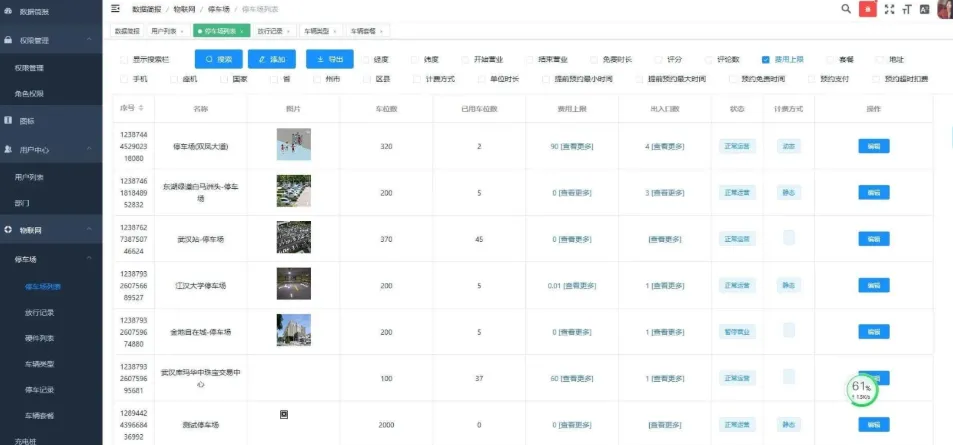Image resolution: width=953 pixels, height=445 pixels.
Task: Check the 评分 column checkbox
Action: tap(658, 59)
